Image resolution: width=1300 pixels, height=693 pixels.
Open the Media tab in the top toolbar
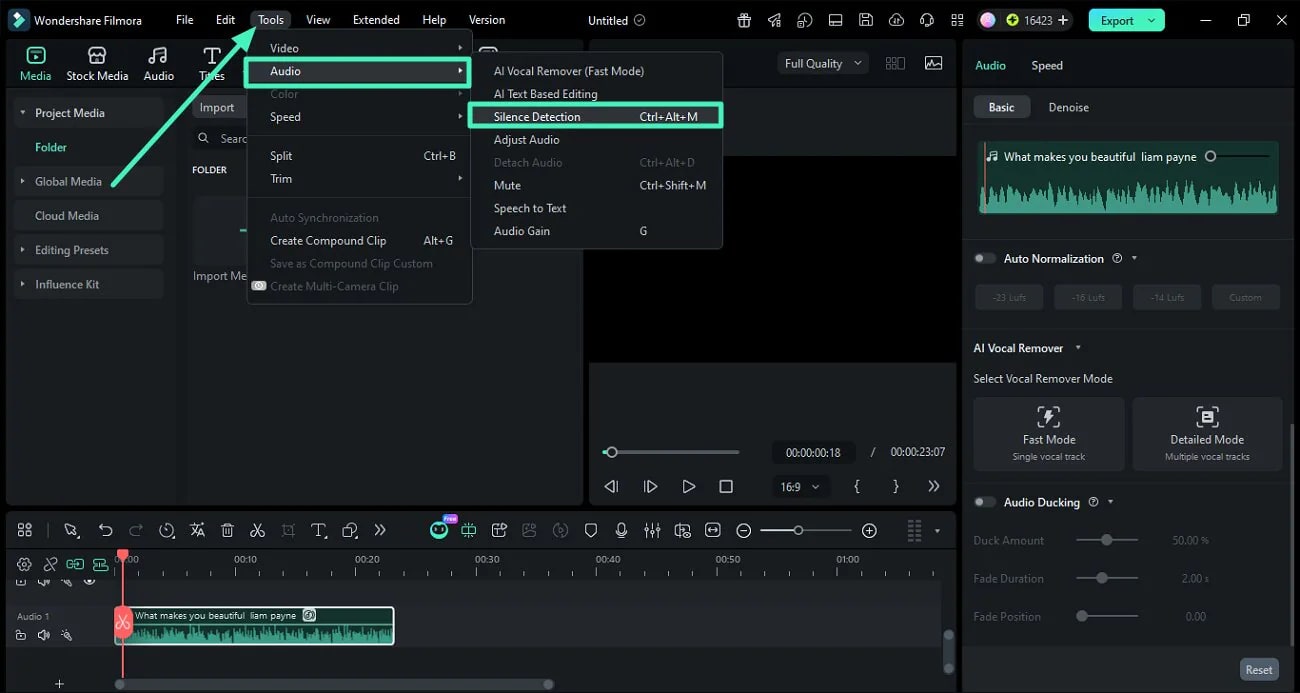click(35, 64)
